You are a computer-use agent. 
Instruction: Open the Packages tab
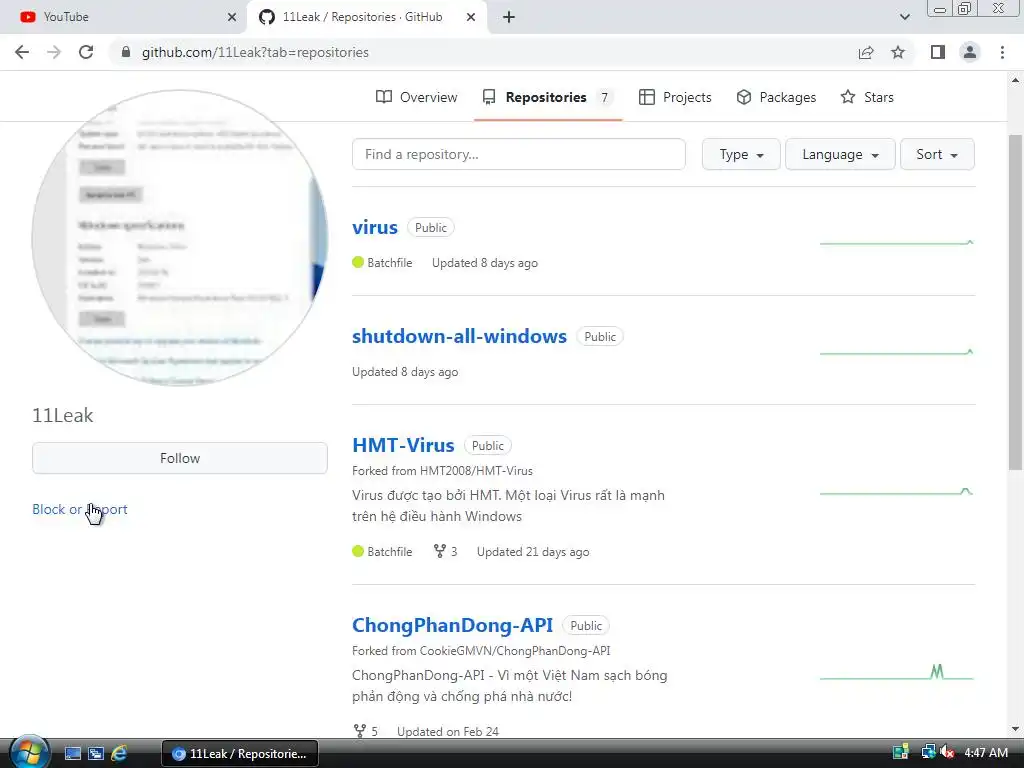click(x=776, y=97)
